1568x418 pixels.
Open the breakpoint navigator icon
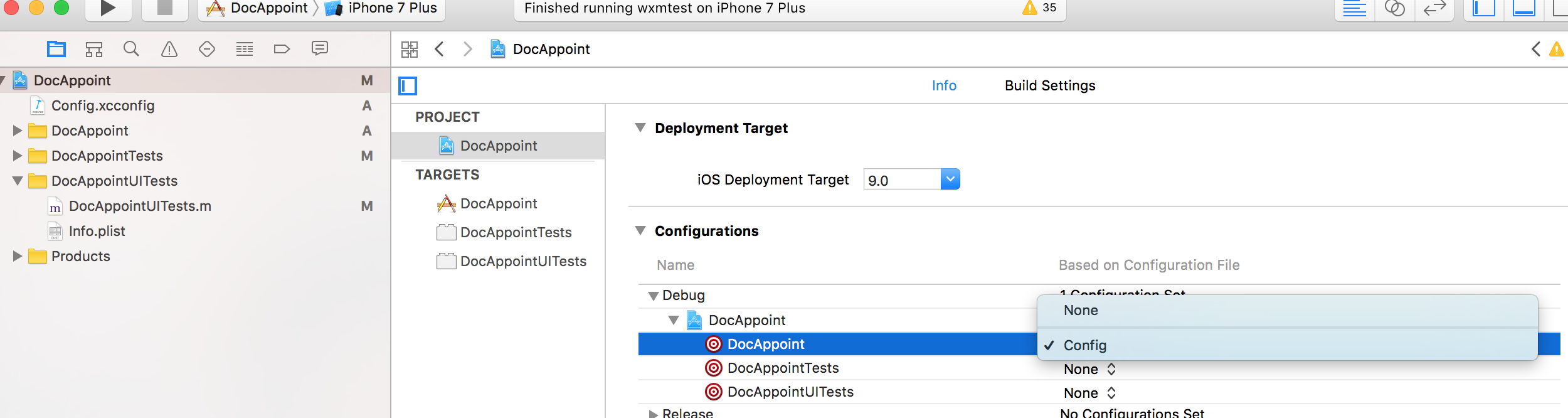pos(282,49)
